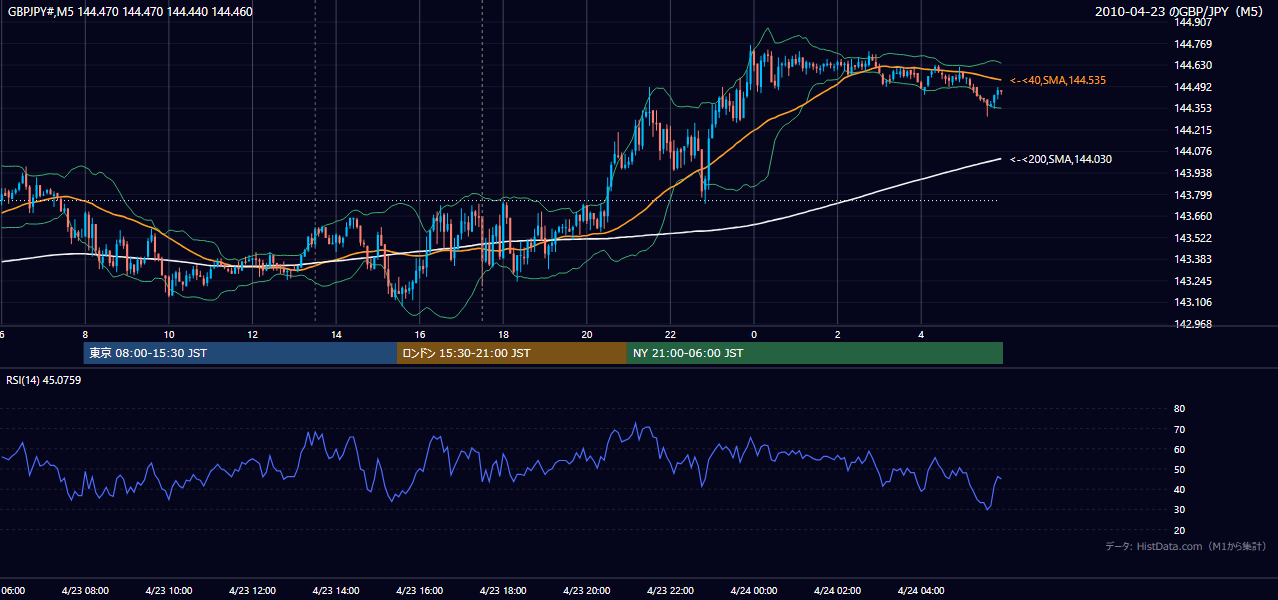The width and height of the screenshot is (1278, 600).
Task: Click RSI axis level 30
Action: (x=1179, y=510)
